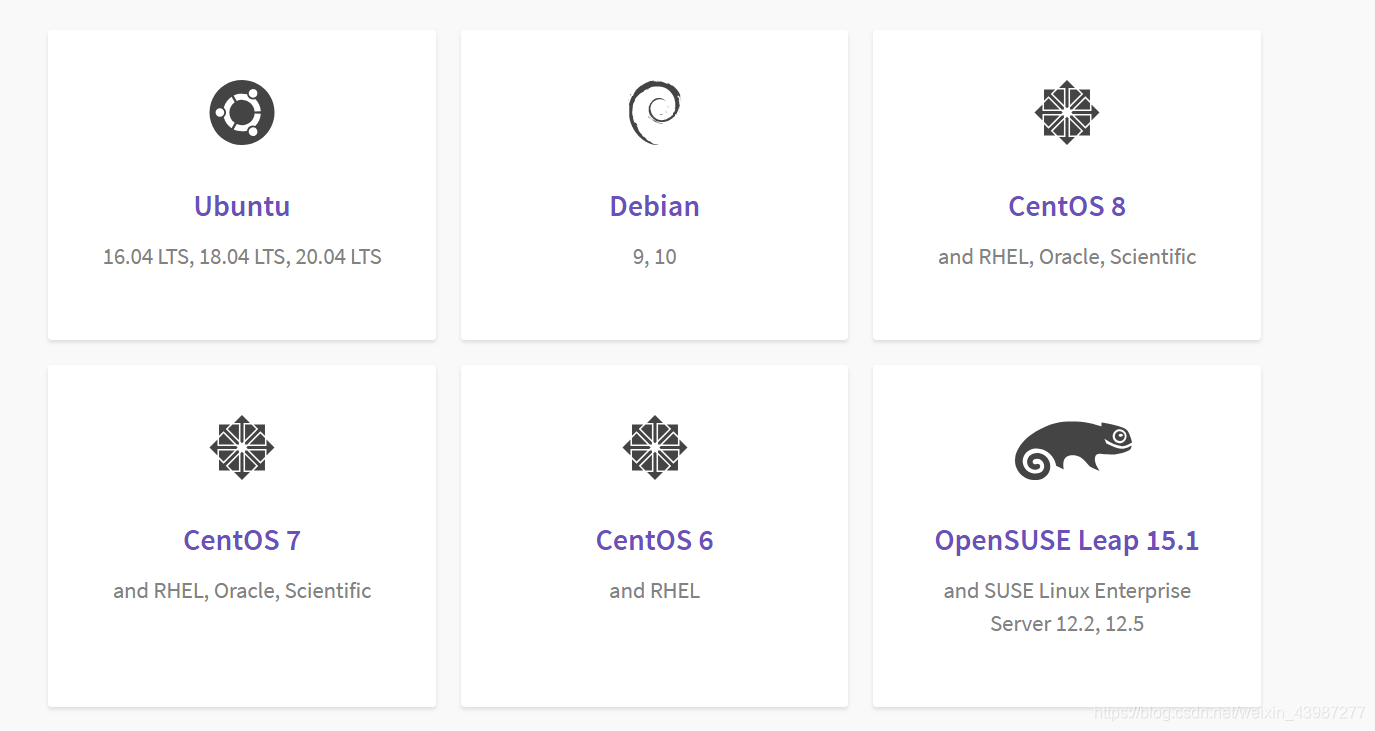This screenshot has height=731, width=1375.
Task: Click the Debian swirl logo
Action: [654, 111]
